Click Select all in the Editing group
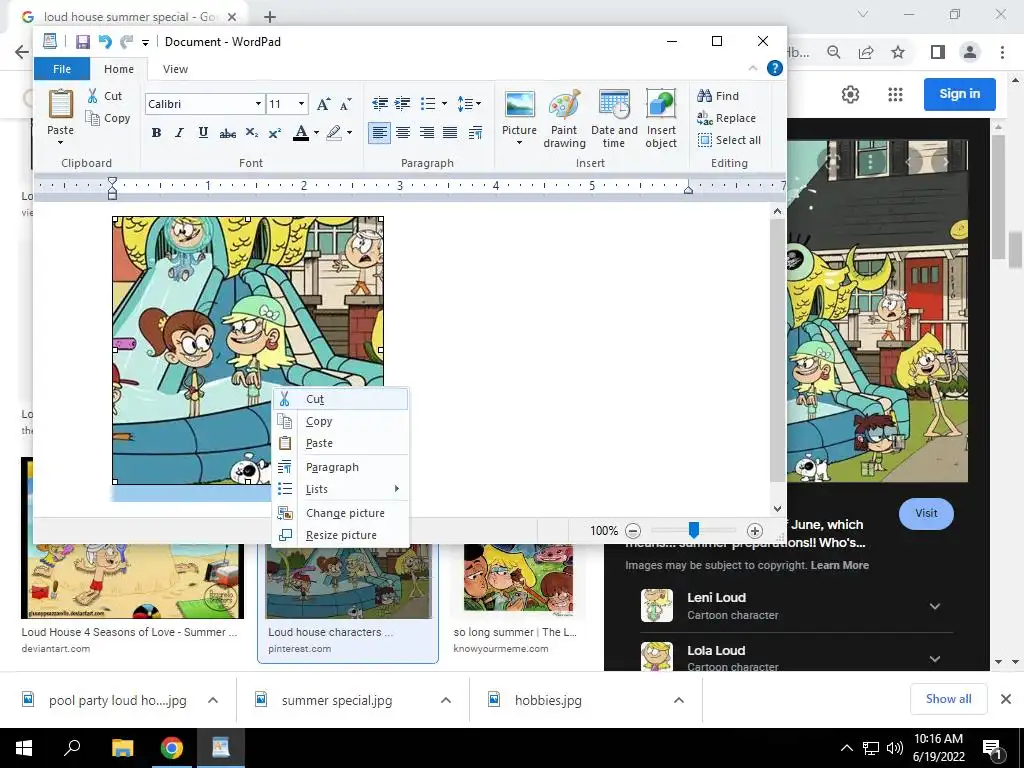 729,140
